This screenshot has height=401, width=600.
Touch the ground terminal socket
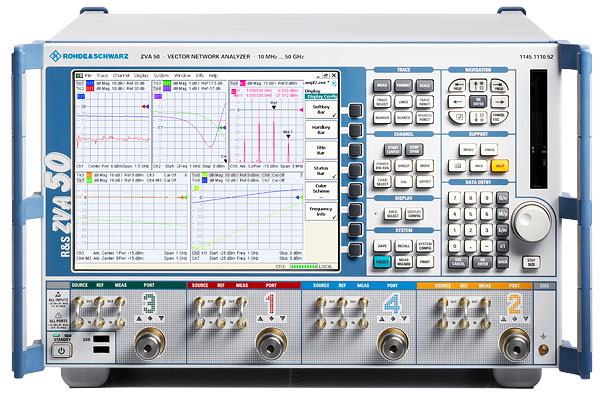543,349
